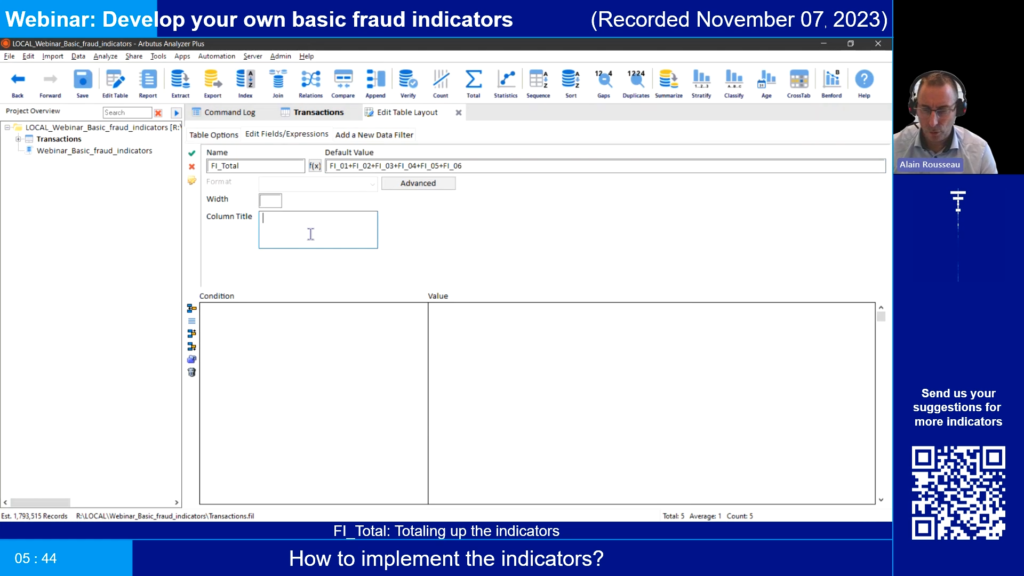Open the Duplicates tool
The width and height of the screenshot is (1024, 576).
pyautogui.click(x=636, y=84)
